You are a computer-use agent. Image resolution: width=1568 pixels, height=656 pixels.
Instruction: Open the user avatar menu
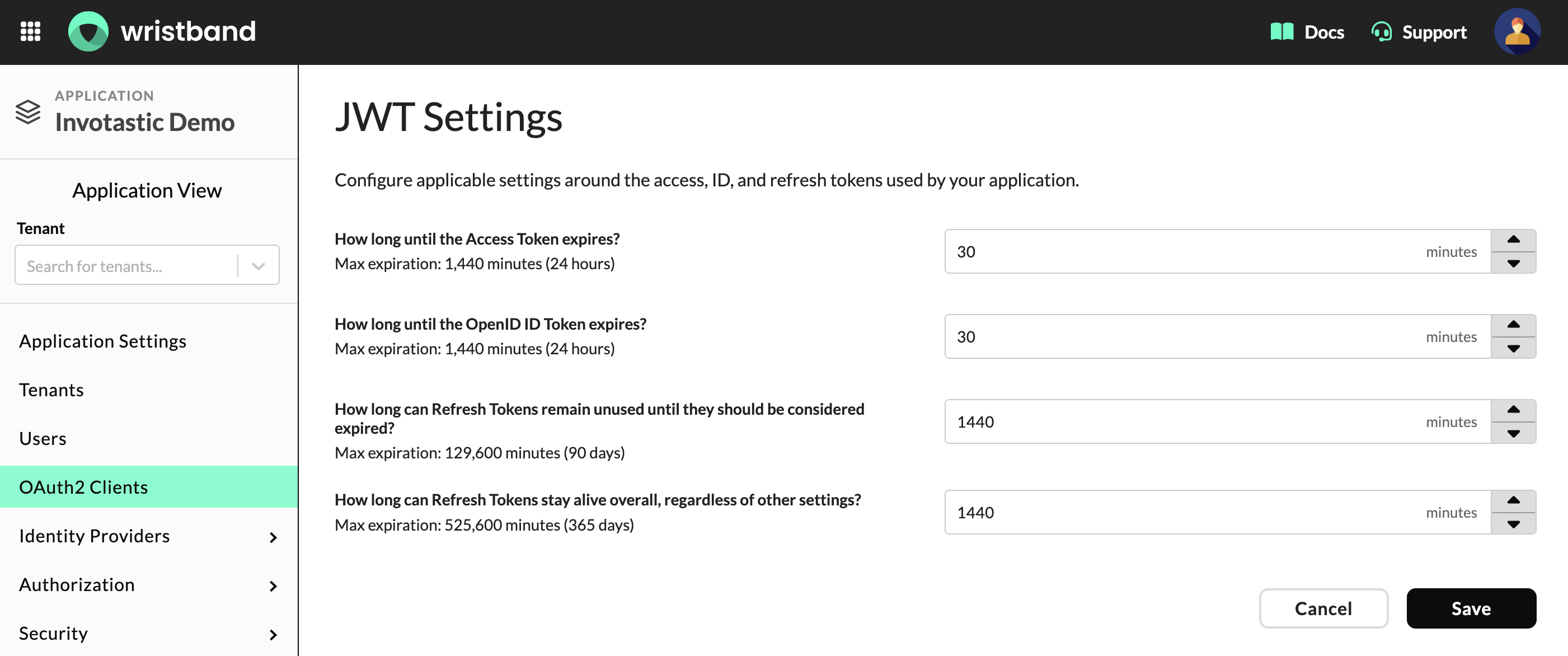(x=1517, y=32)
